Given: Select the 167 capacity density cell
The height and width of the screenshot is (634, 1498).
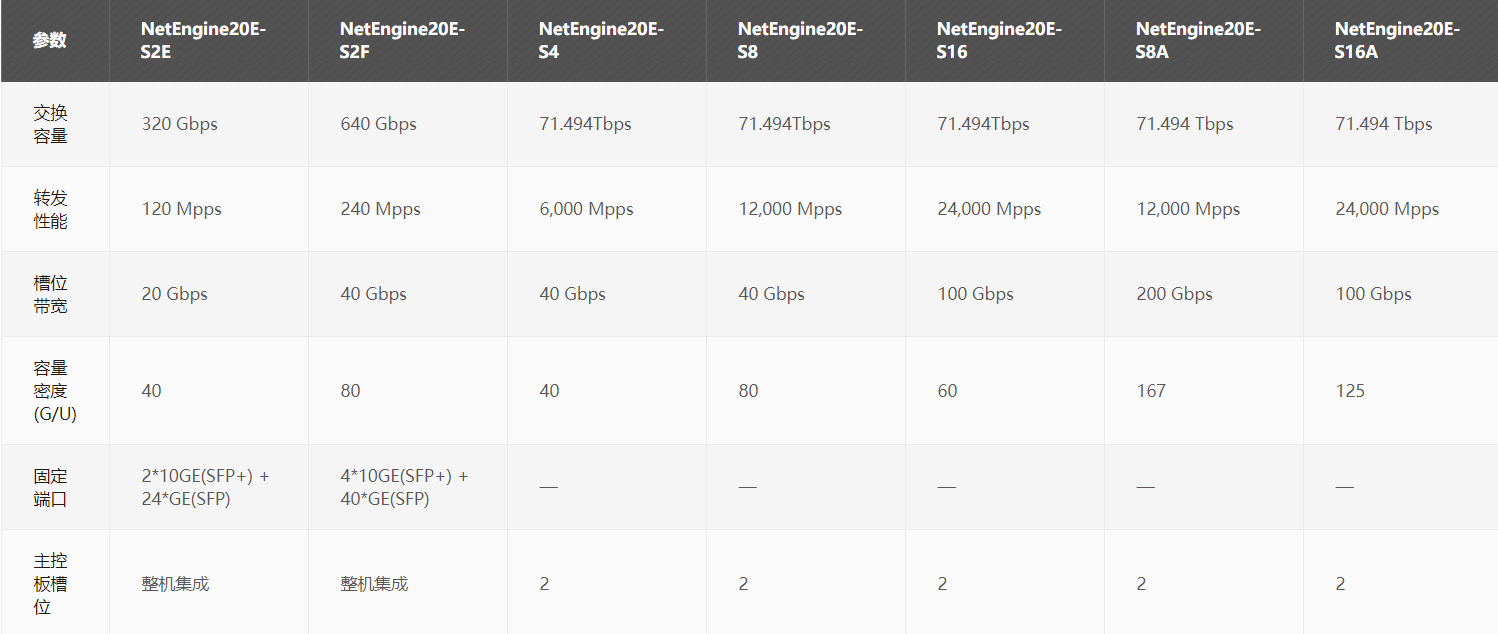Looking at the screenshot, I should tap(1151, 390).
